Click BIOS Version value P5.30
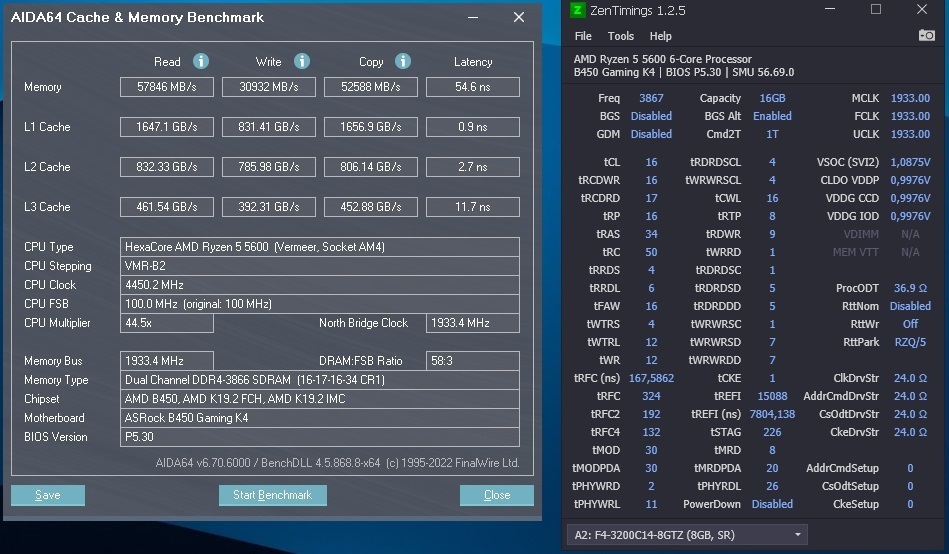This screenshot has width=949, height=554. point(320,437)
